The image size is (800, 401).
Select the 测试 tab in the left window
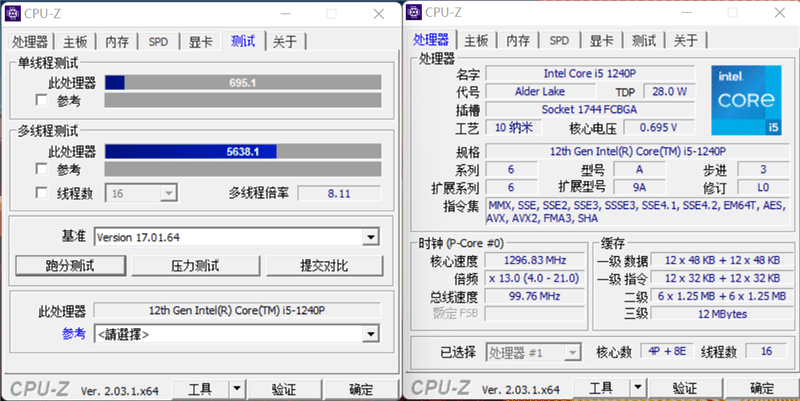pyautogui.click(x=243, y=41)
